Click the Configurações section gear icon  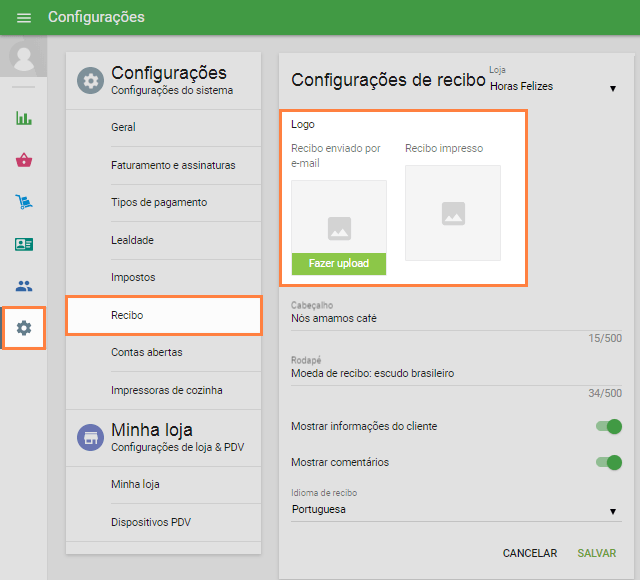[90, 80]
